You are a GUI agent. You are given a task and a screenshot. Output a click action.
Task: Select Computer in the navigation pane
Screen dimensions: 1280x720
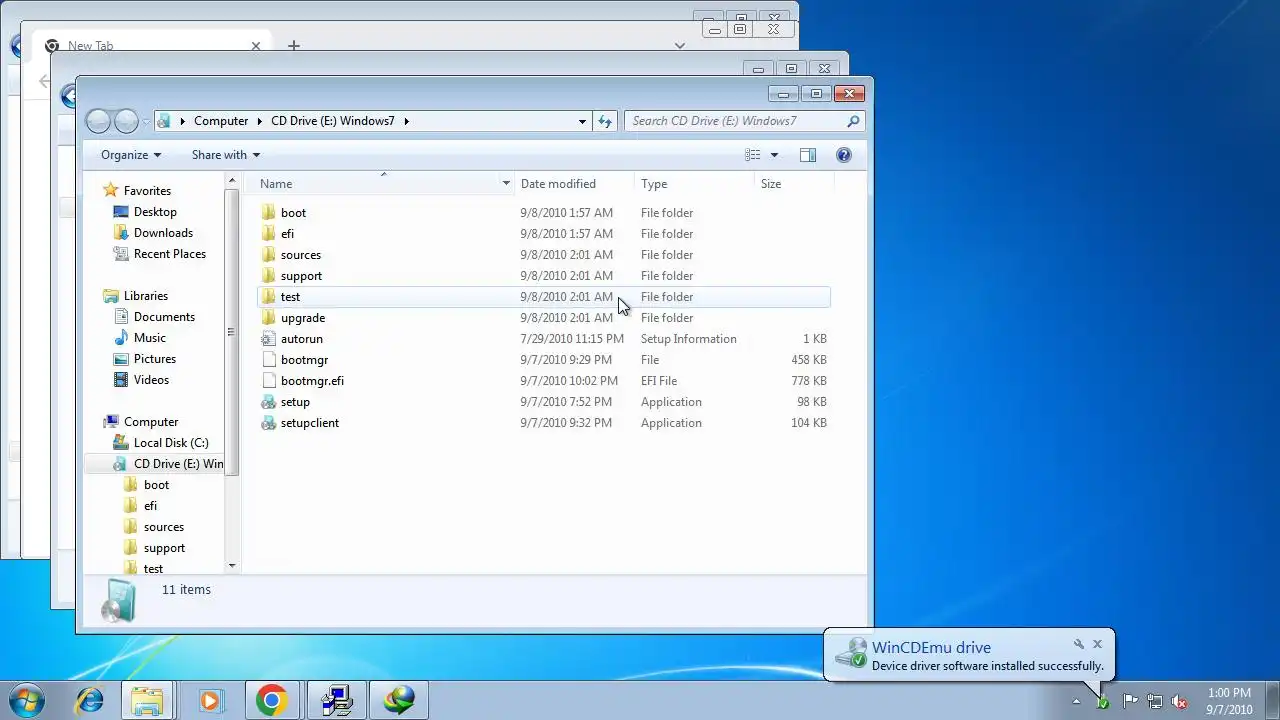point(151,422)
